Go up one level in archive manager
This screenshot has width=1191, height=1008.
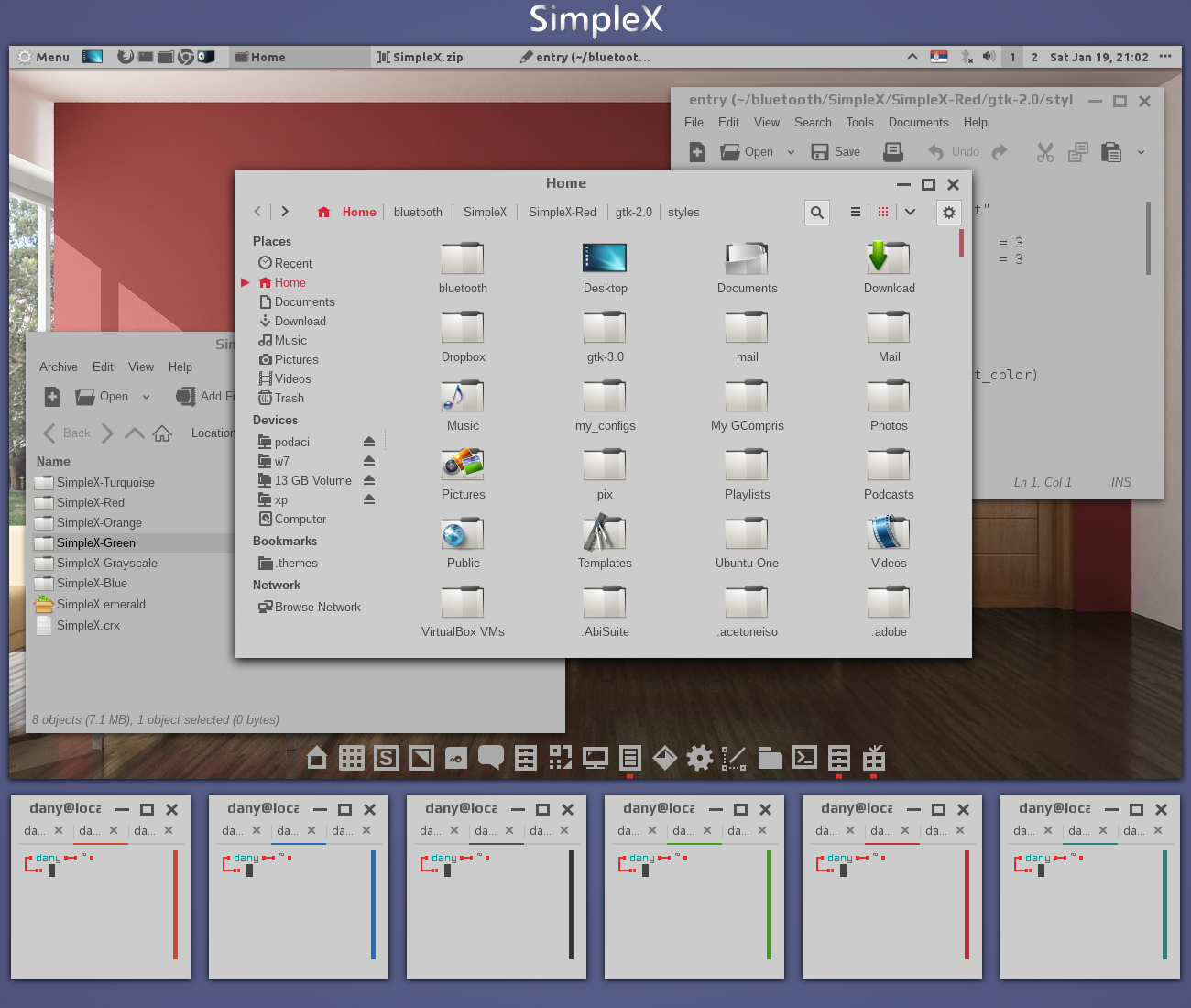point(134,433)
